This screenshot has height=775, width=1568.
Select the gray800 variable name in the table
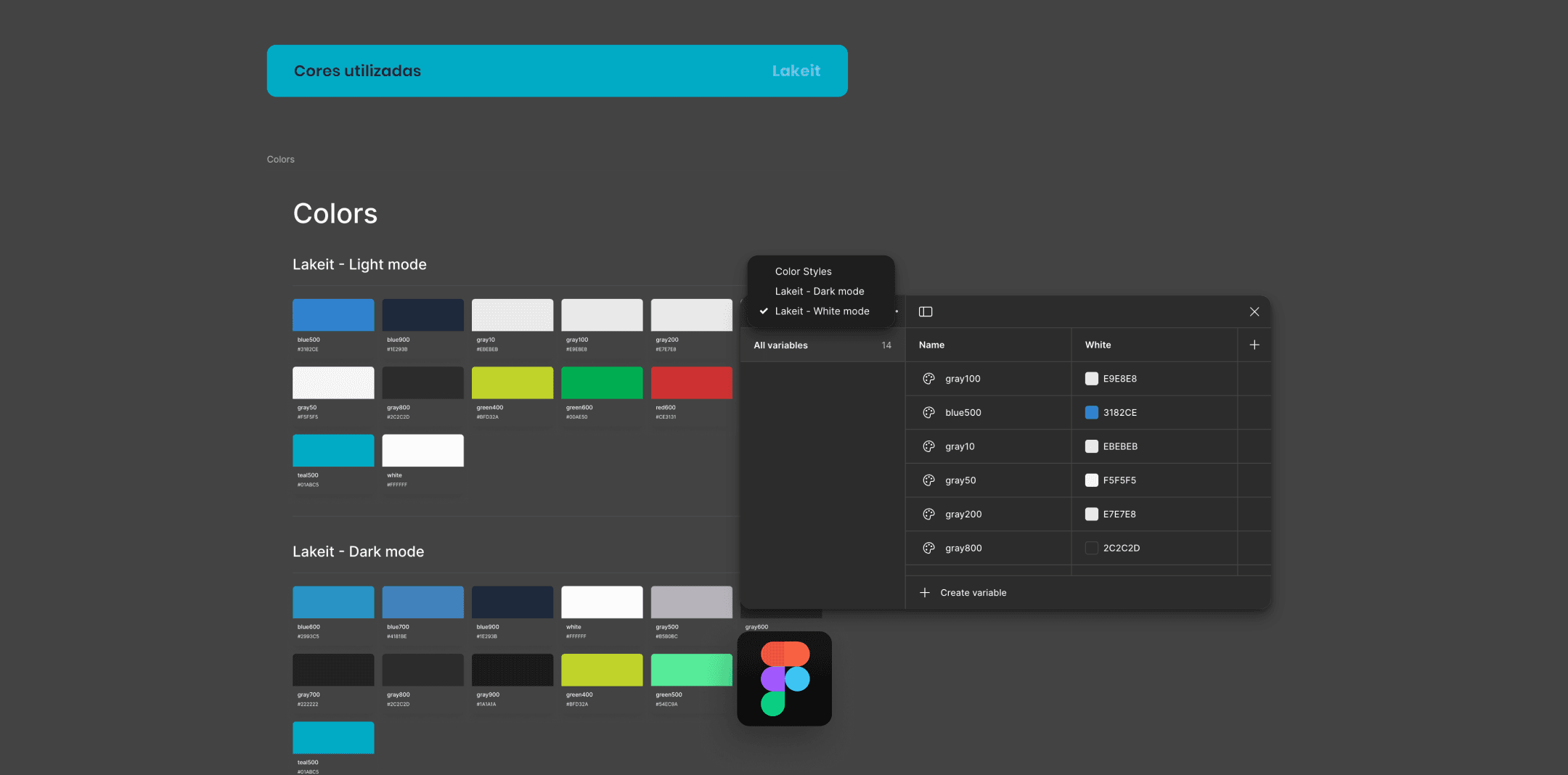pos(963,548)
